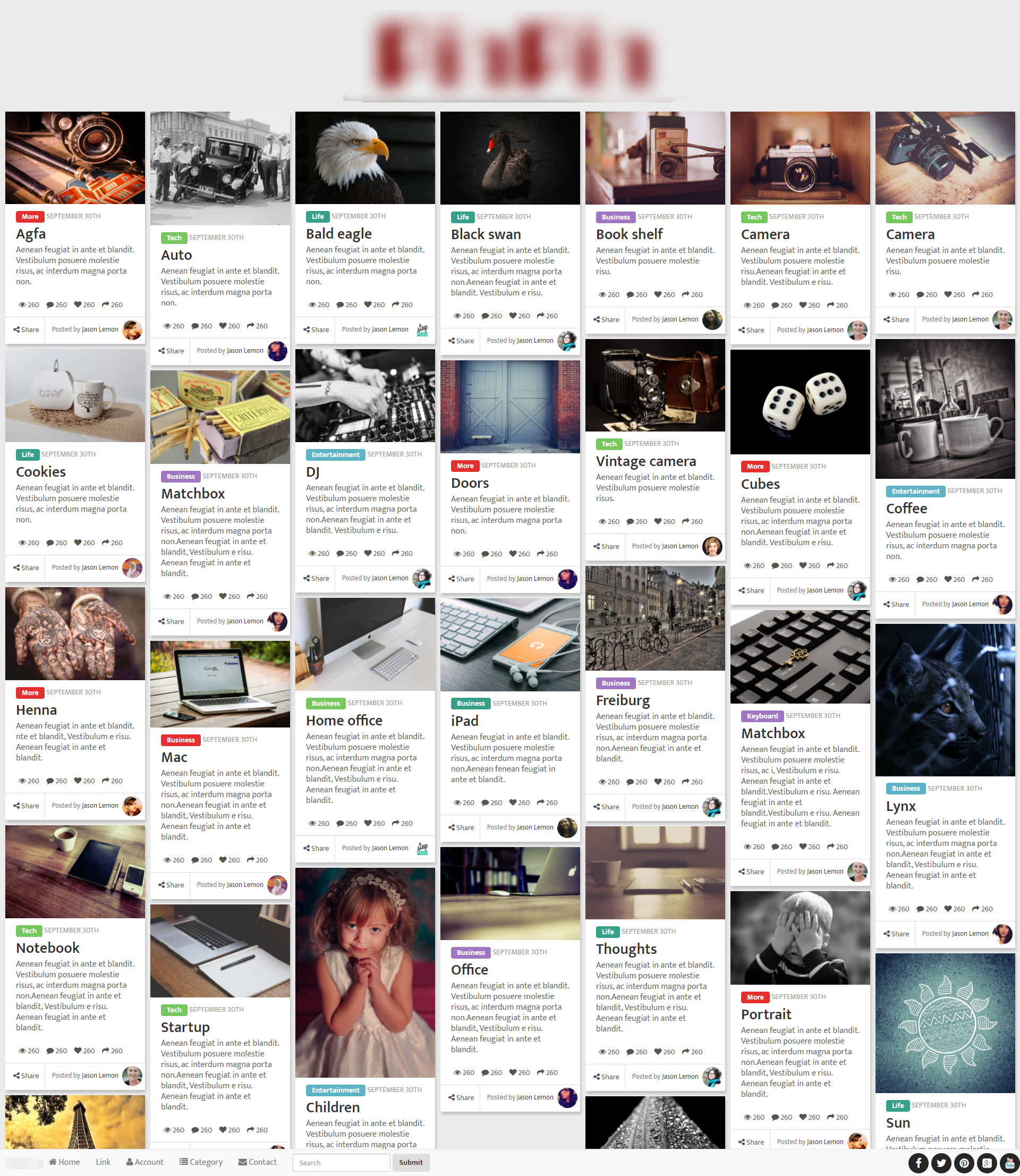
Task: Open the Home office post title
Action: click(x=344, y=721)
